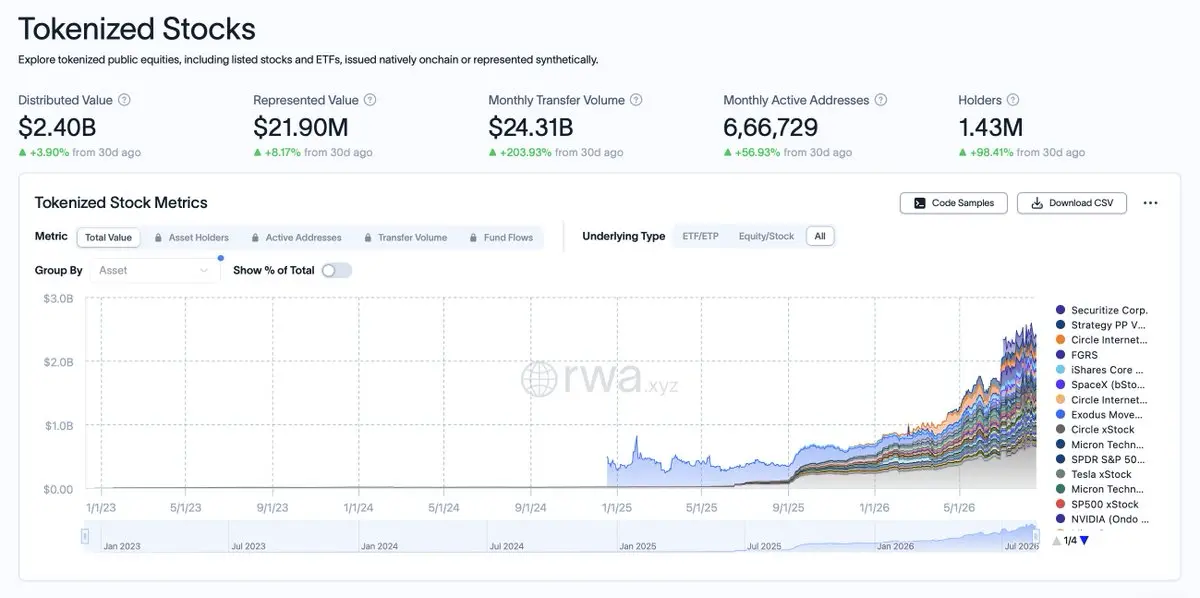Click the Download CSV button
This screenshot has height=598, width=1200.
[1072, 203]
